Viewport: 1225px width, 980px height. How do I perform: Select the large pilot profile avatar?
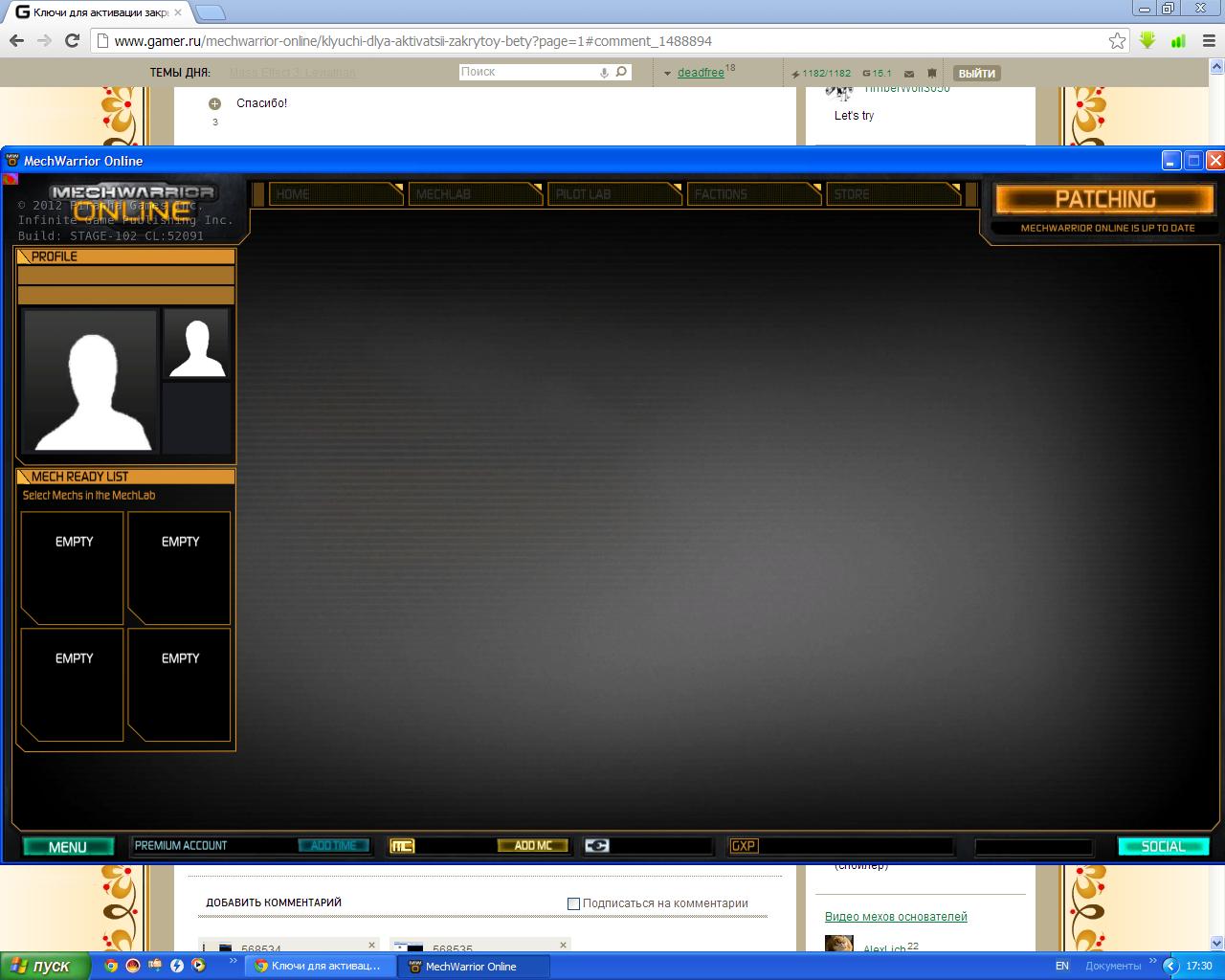pyautogui.click(x=90, y=381)
